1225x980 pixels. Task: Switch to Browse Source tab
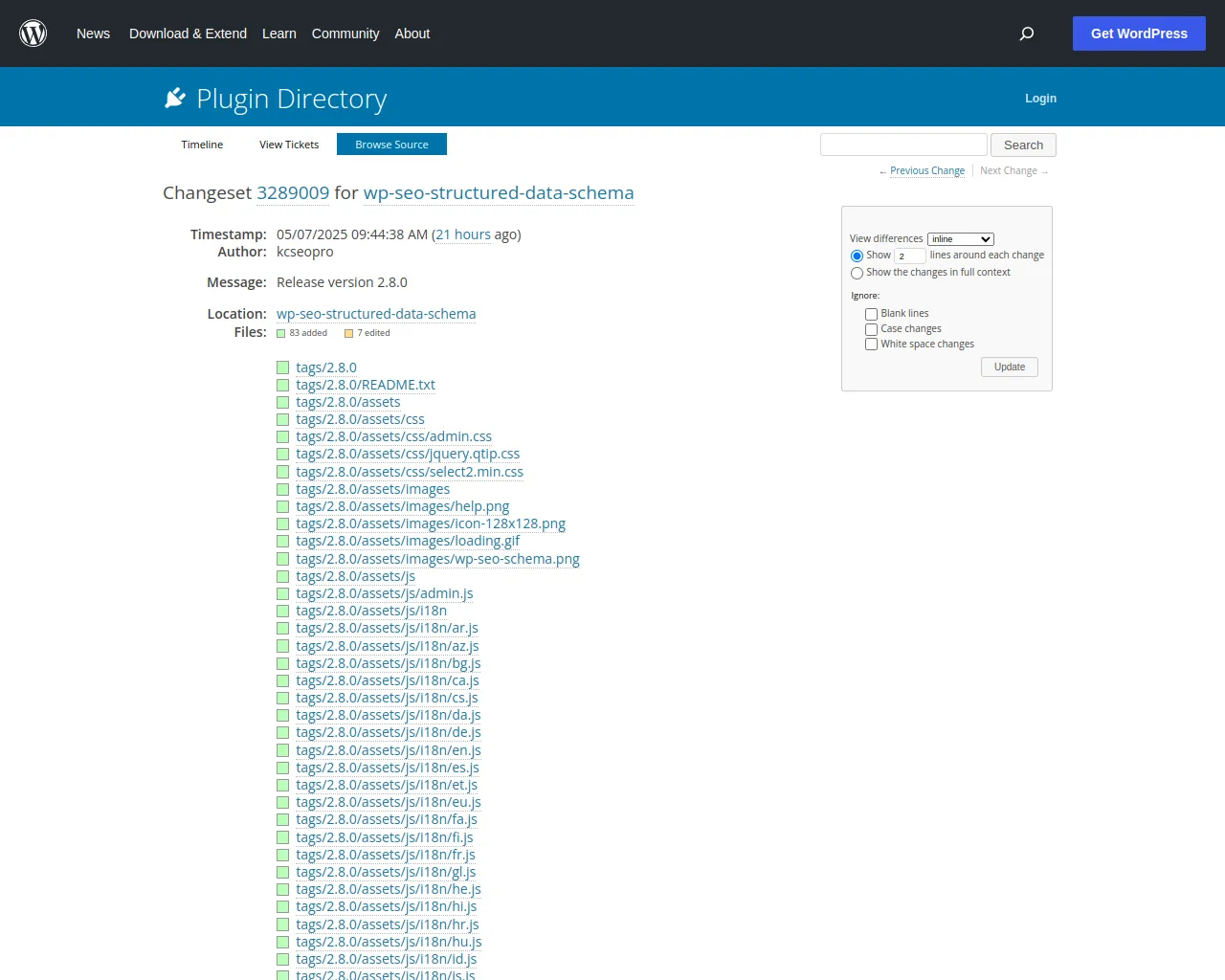tap(391, 145)
